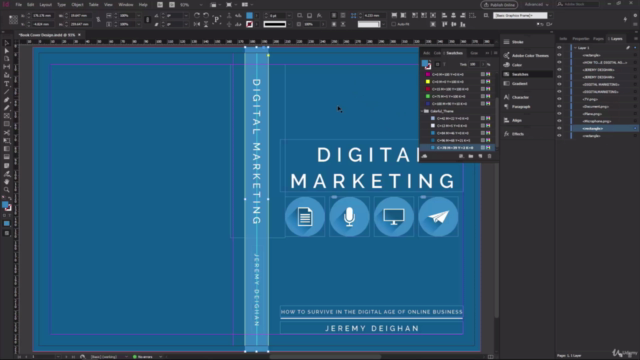Select the Selection tool in the toolbox

(7, 43)
